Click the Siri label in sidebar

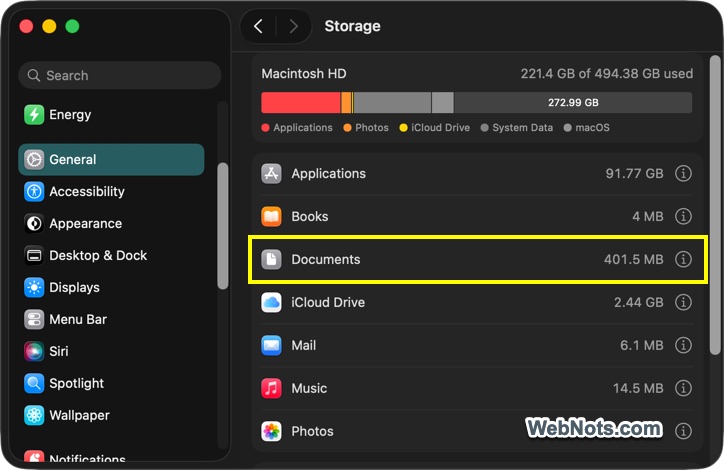(59, 351)
